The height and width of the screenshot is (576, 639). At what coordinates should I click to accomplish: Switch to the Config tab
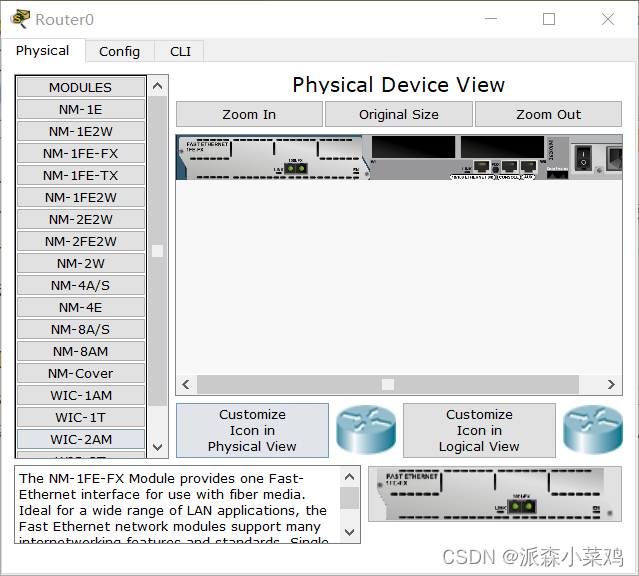coord(119,51)
